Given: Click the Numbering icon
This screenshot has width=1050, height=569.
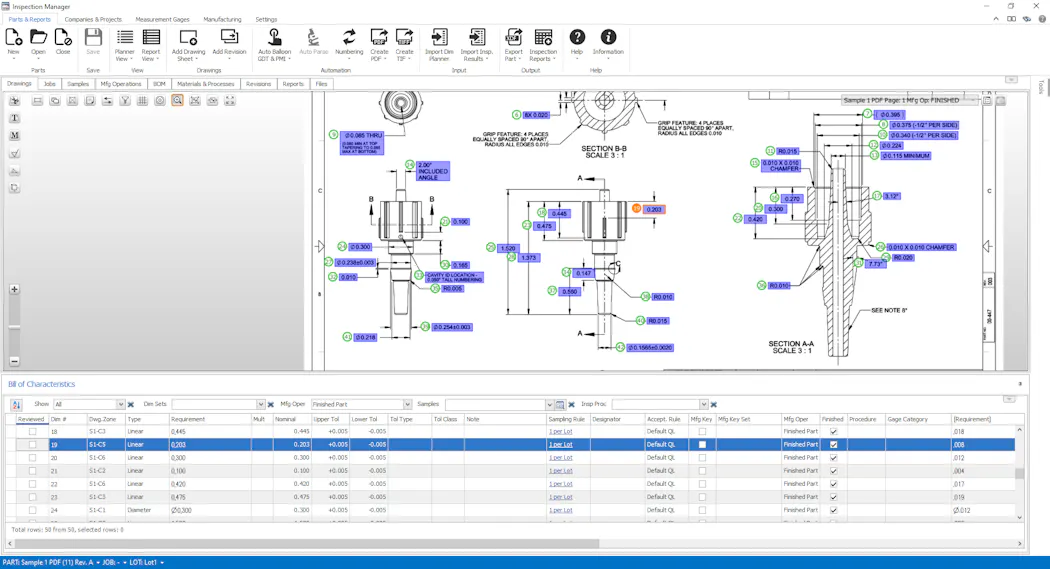Looking at the screenshot, I should pos(349,37).
